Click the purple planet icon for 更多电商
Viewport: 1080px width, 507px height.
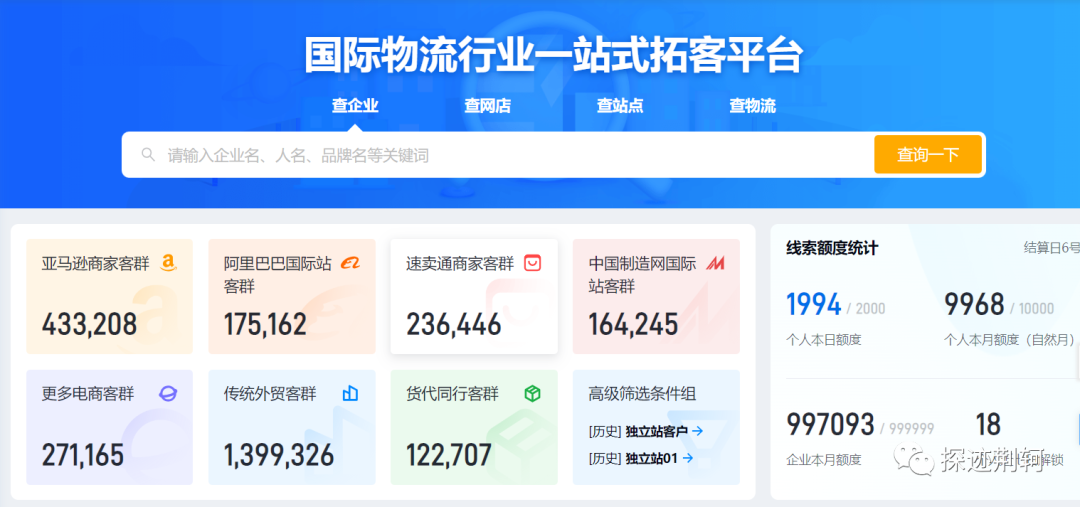[x=168, y=394]
